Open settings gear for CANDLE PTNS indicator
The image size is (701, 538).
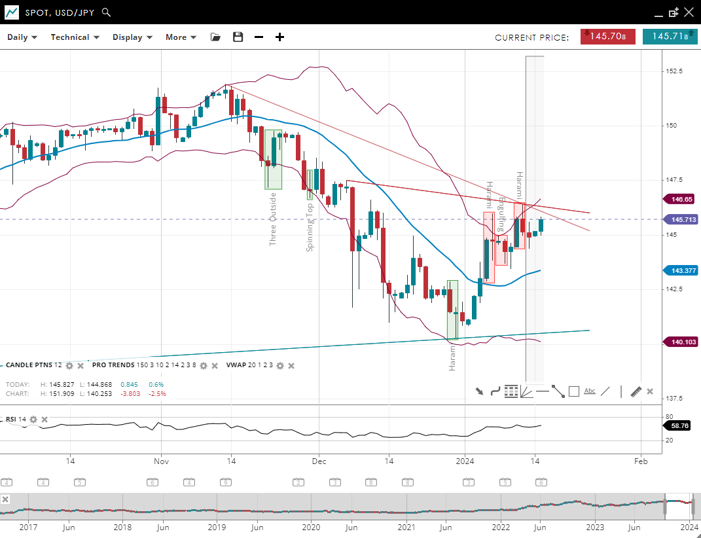71,366
